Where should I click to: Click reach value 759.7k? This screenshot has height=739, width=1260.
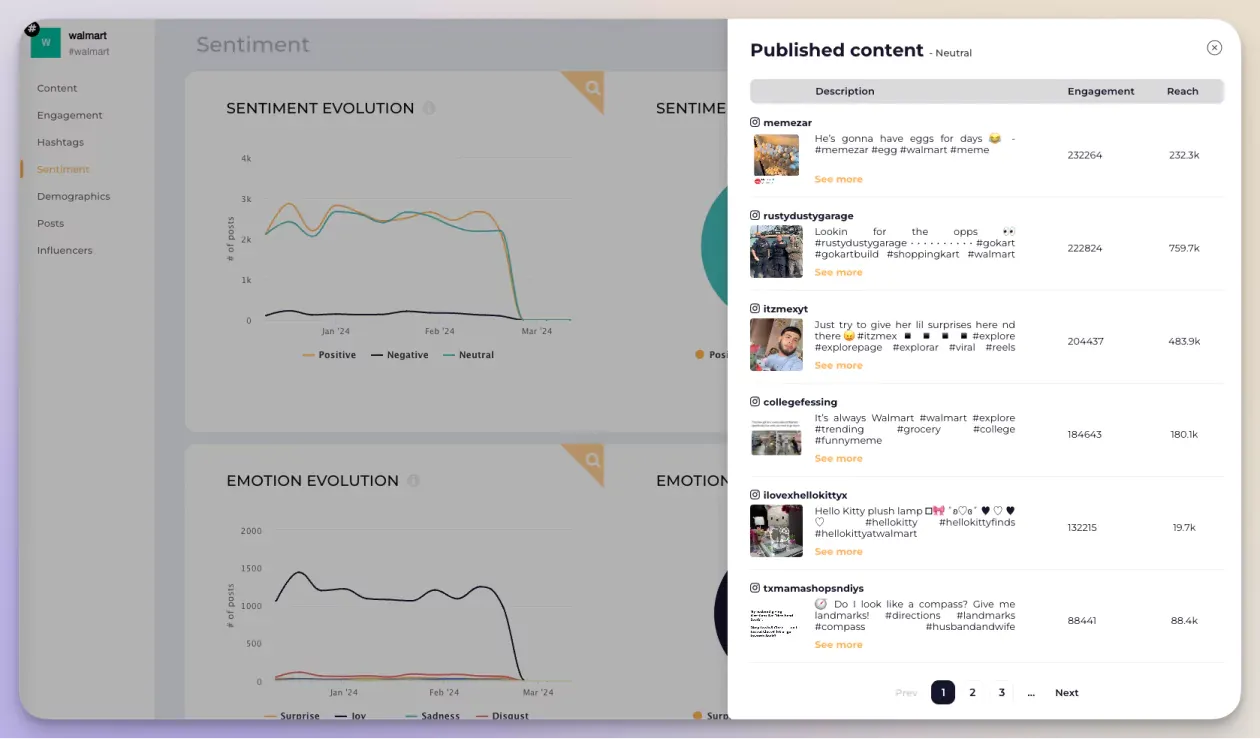pos(1184,248)
